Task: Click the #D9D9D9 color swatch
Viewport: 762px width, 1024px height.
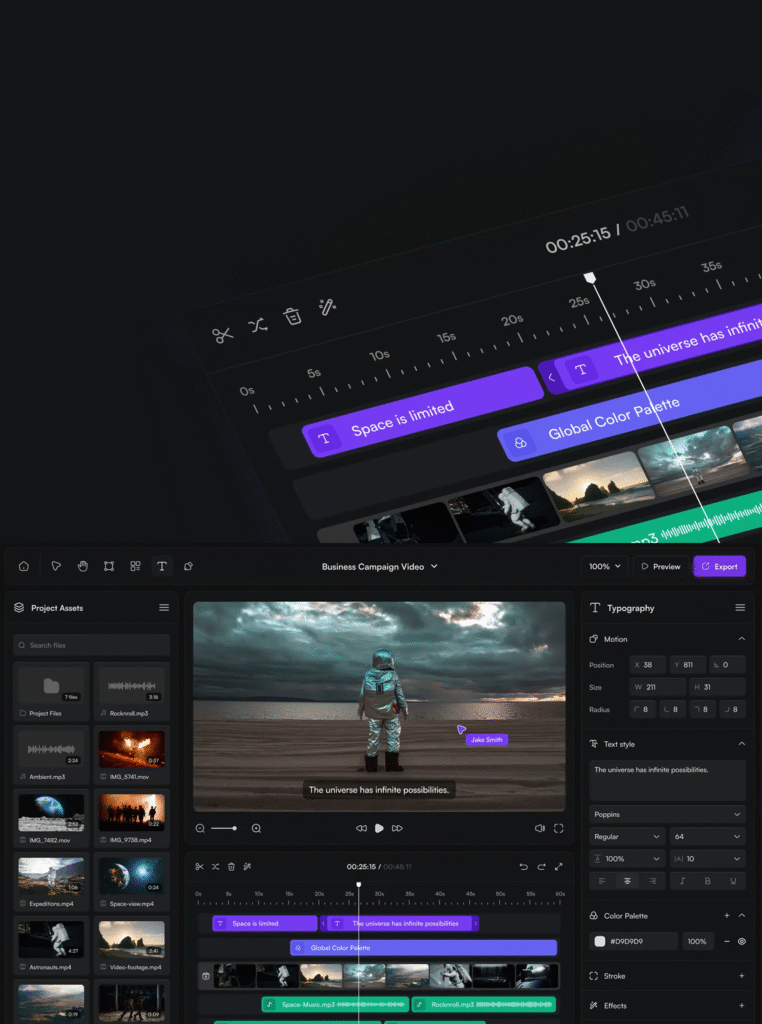Action: (599, 941)
